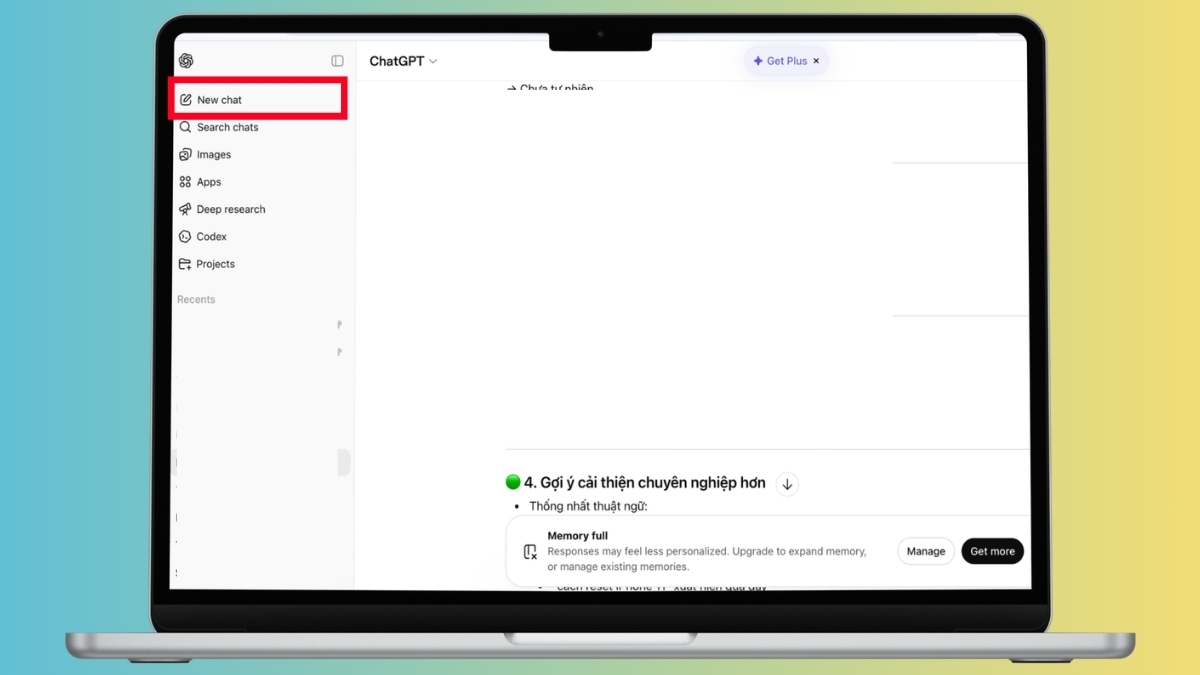The image size is (1200, 675).
Task: Click the Deep research telescope icon
Action: 185,209
